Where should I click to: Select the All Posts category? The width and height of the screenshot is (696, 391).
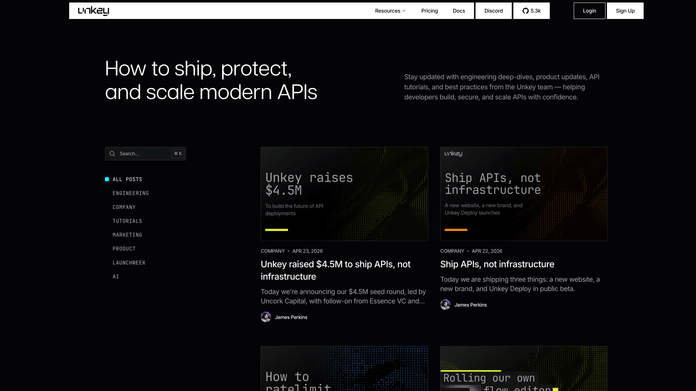pyautogui.click(x=127, y=179)
